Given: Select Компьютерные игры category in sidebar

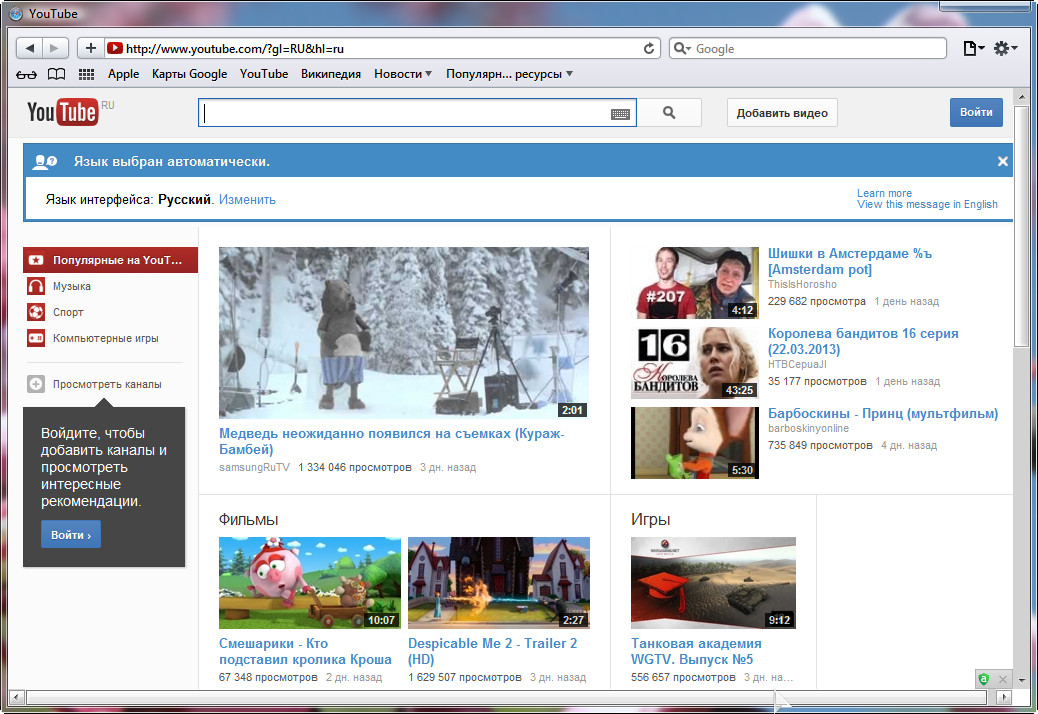Looking at the screenshot, I should coord(105,338).
